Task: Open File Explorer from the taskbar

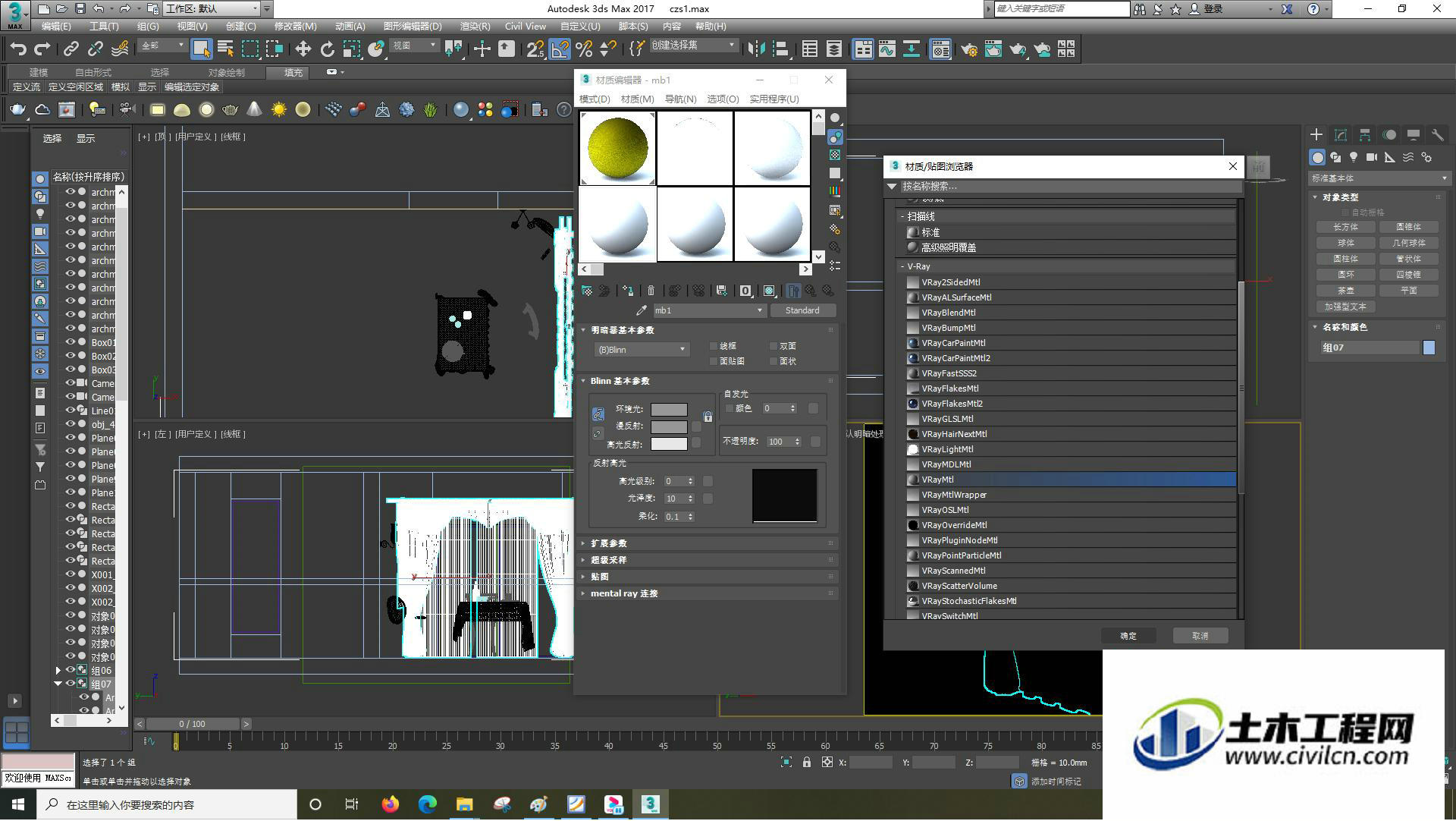Action: (x=465, y=804)
